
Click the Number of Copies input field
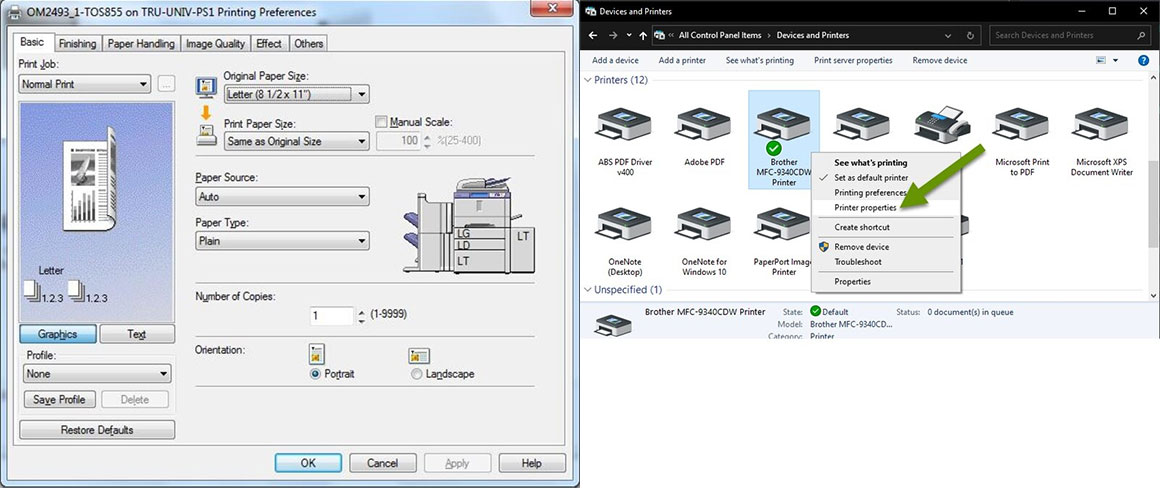(x=332, y=316)
